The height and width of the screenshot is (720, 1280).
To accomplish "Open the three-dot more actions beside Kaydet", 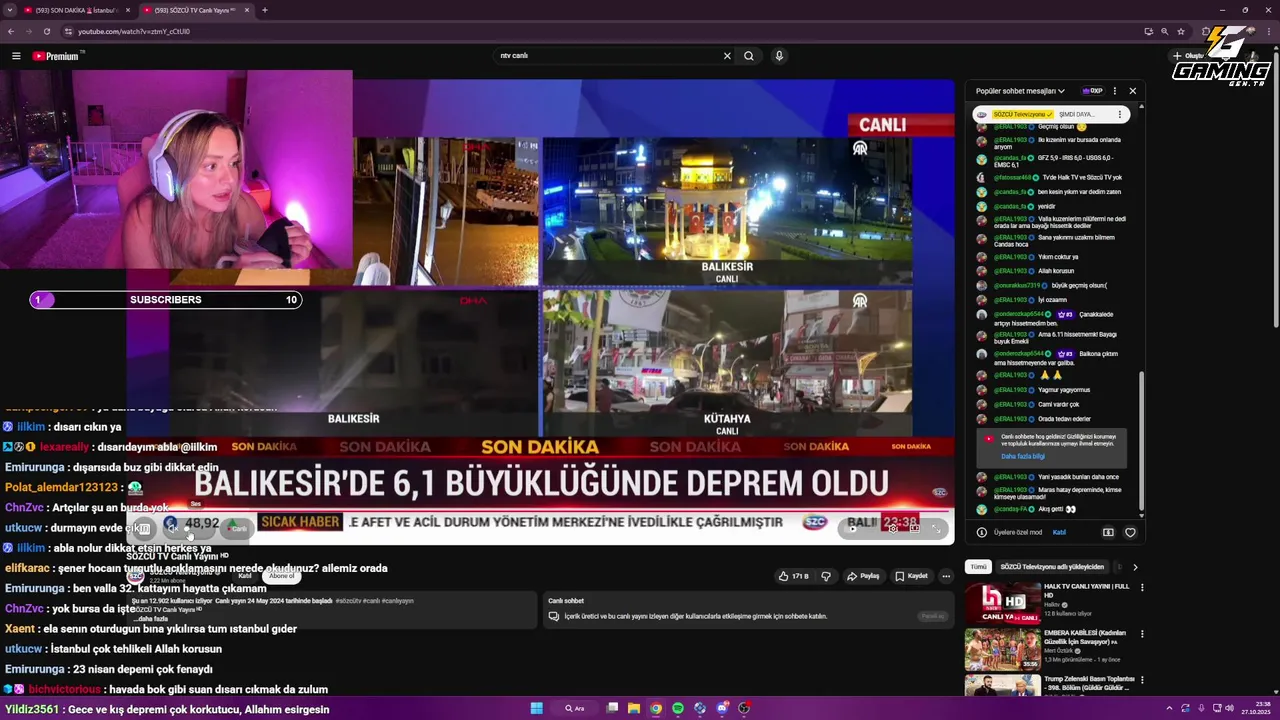I will coord(945,576).
